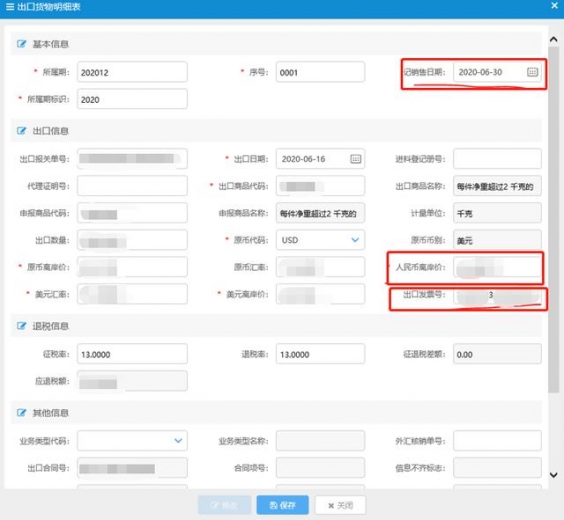This screenshot has width=564, height=520.
Task: Click the 退税率 field showing 13.0000
Action: click(320, 354)
